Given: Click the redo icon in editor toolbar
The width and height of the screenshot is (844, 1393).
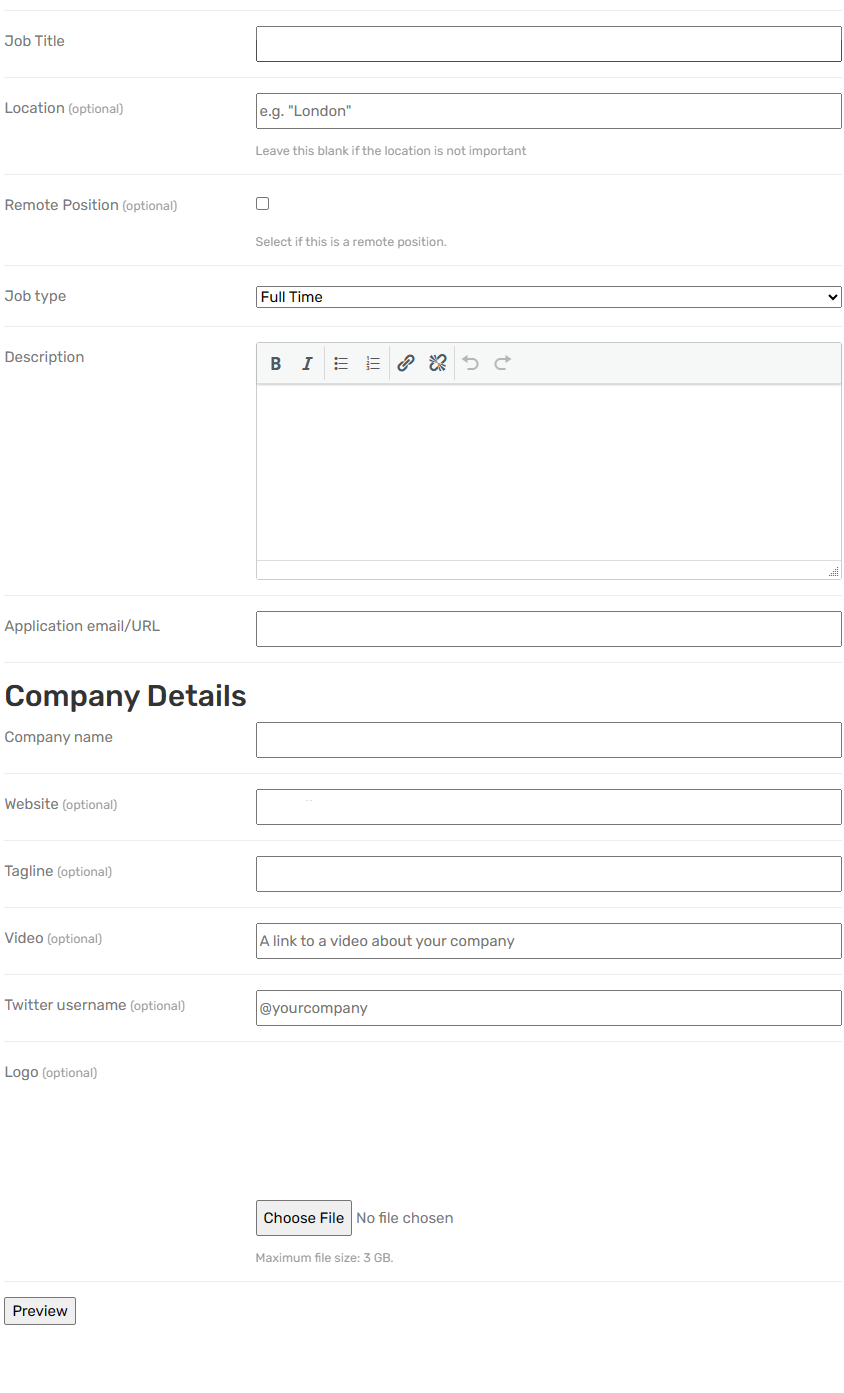Looking at the screenshot, I should [503, 364].
